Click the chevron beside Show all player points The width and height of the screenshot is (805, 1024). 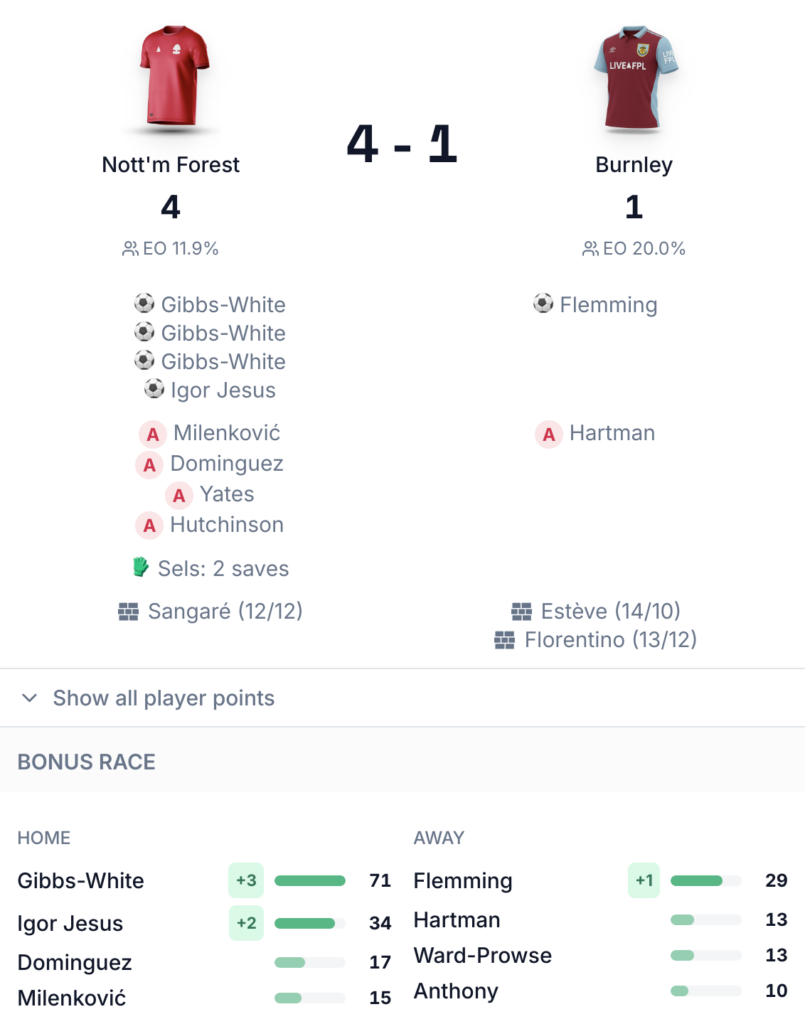(x=30, y=698)
